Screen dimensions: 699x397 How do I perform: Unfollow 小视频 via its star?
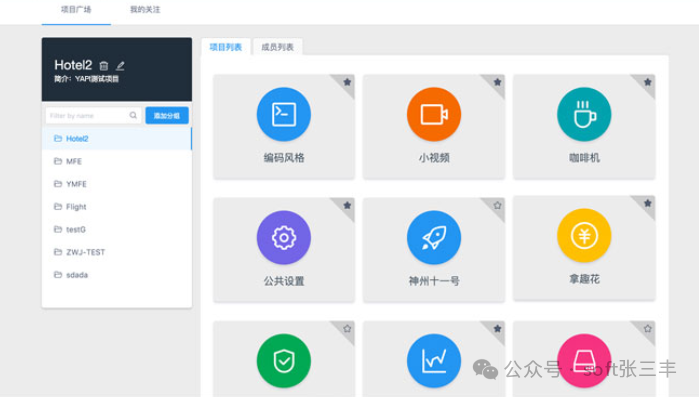tap(498, 82)
